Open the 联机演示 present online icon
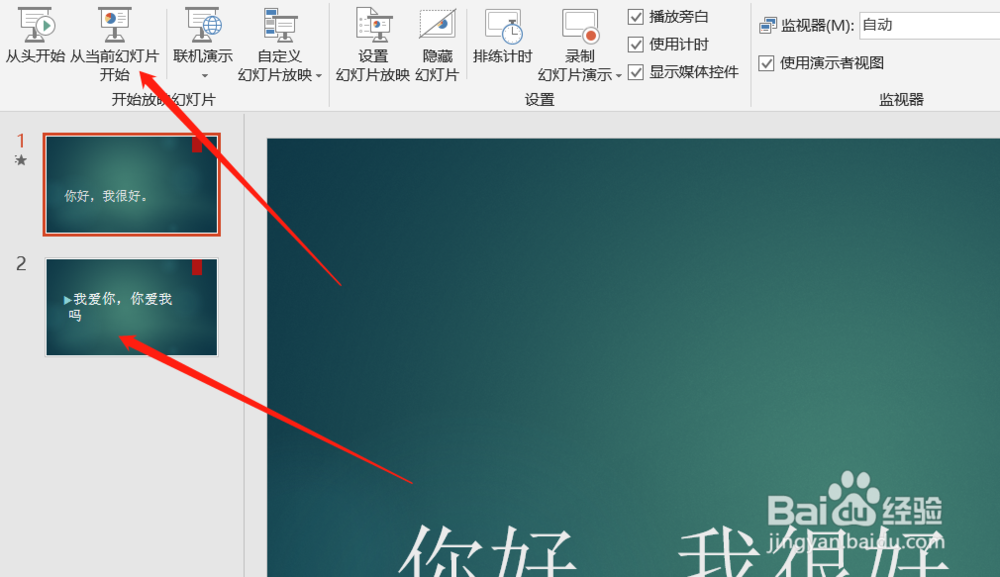 (203, 27)
